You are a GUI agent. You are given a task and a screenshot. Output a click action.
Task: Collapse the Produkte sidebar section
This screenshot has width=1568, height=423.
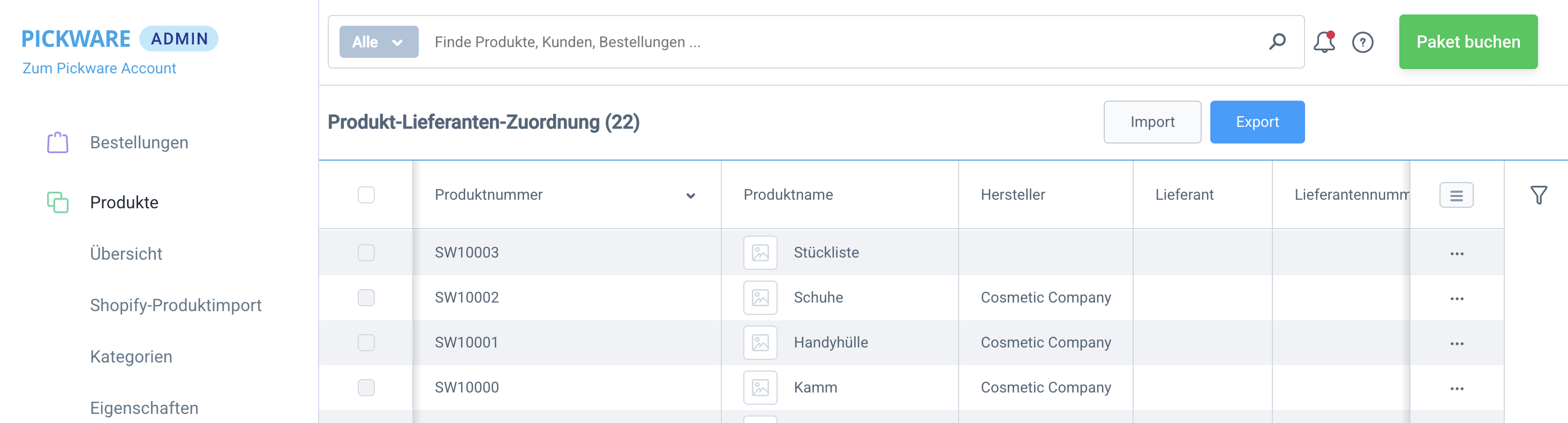[x=124, y=202]
